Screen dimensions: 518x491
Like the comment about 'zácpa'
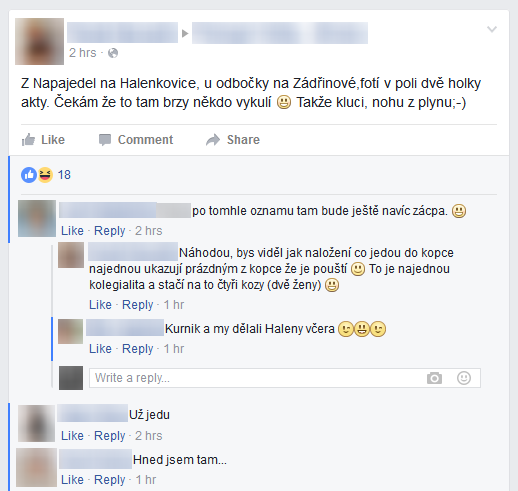pos(72,231)
